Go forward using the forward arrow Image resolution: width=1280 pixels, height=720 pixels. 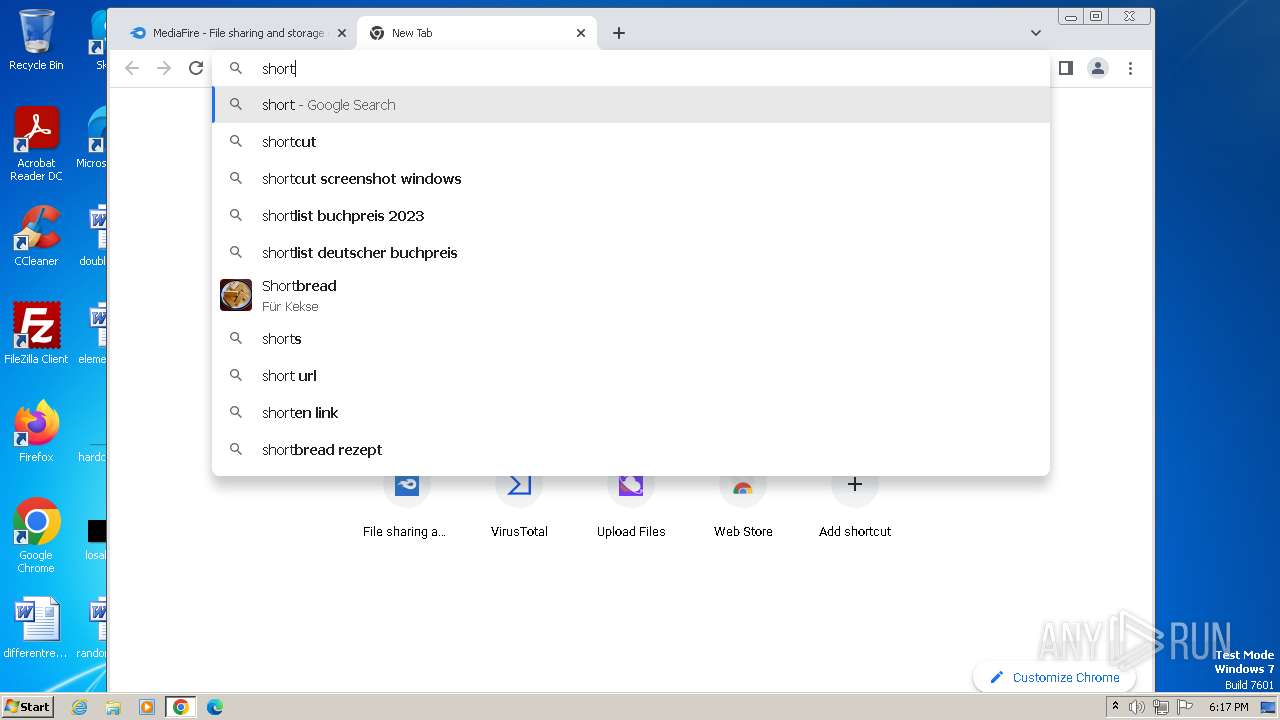click(x=164, y=68)
